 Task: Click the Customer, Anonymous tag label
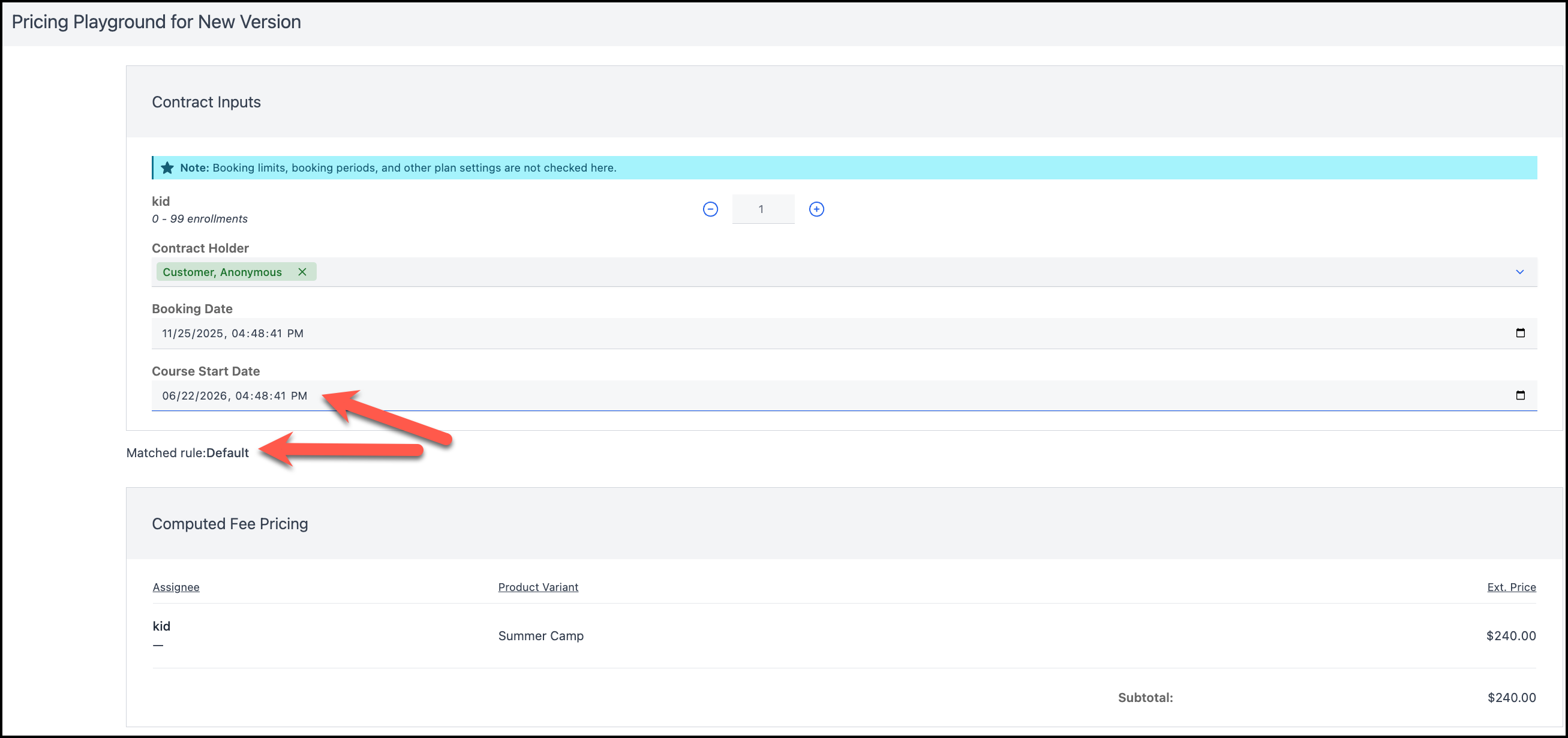pos(222,272)
